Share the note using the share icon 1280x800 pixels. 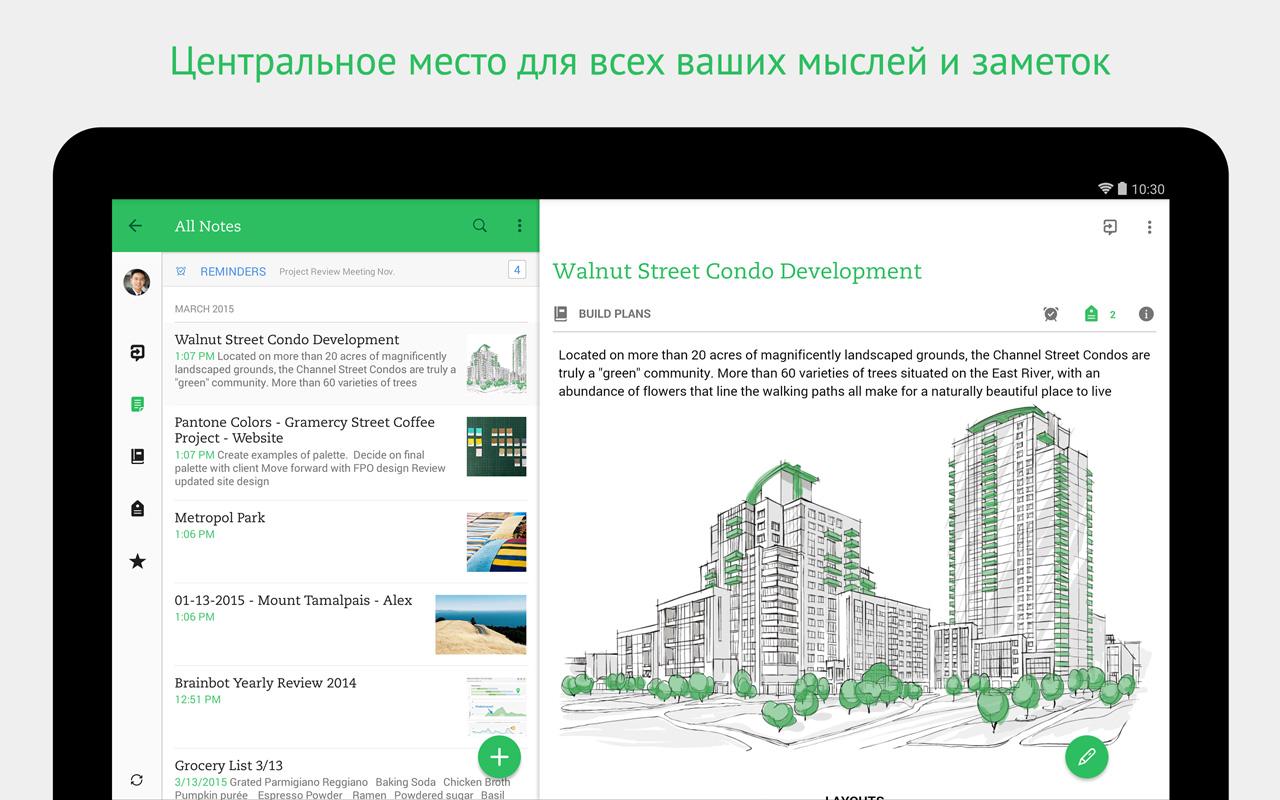tap(1110, 228)
